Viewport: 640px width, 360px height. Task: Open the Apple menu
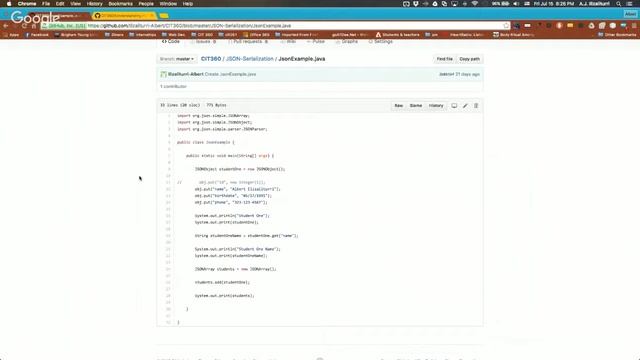9,4
